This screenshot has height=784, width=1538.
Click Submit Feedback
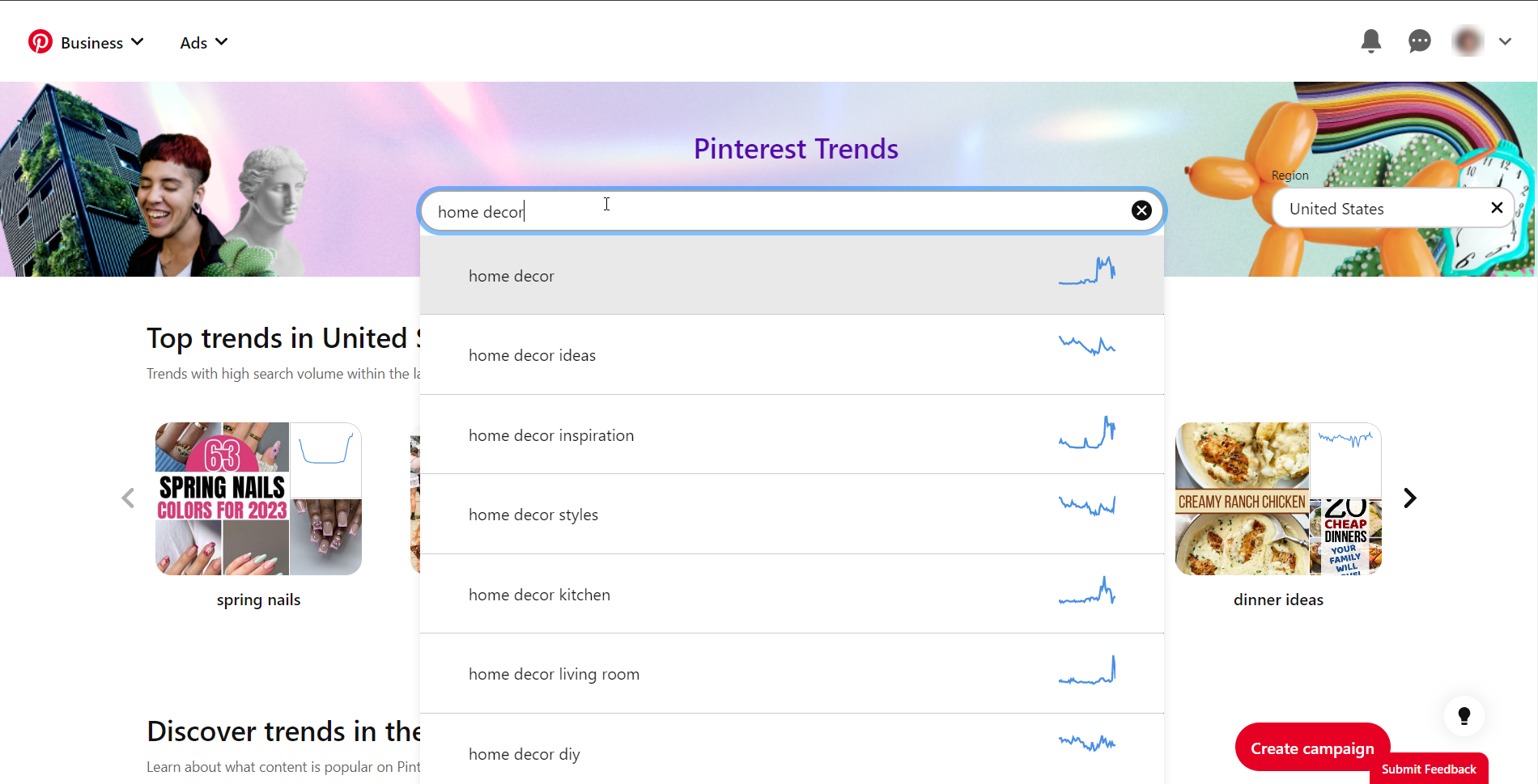pos(1429,769)
